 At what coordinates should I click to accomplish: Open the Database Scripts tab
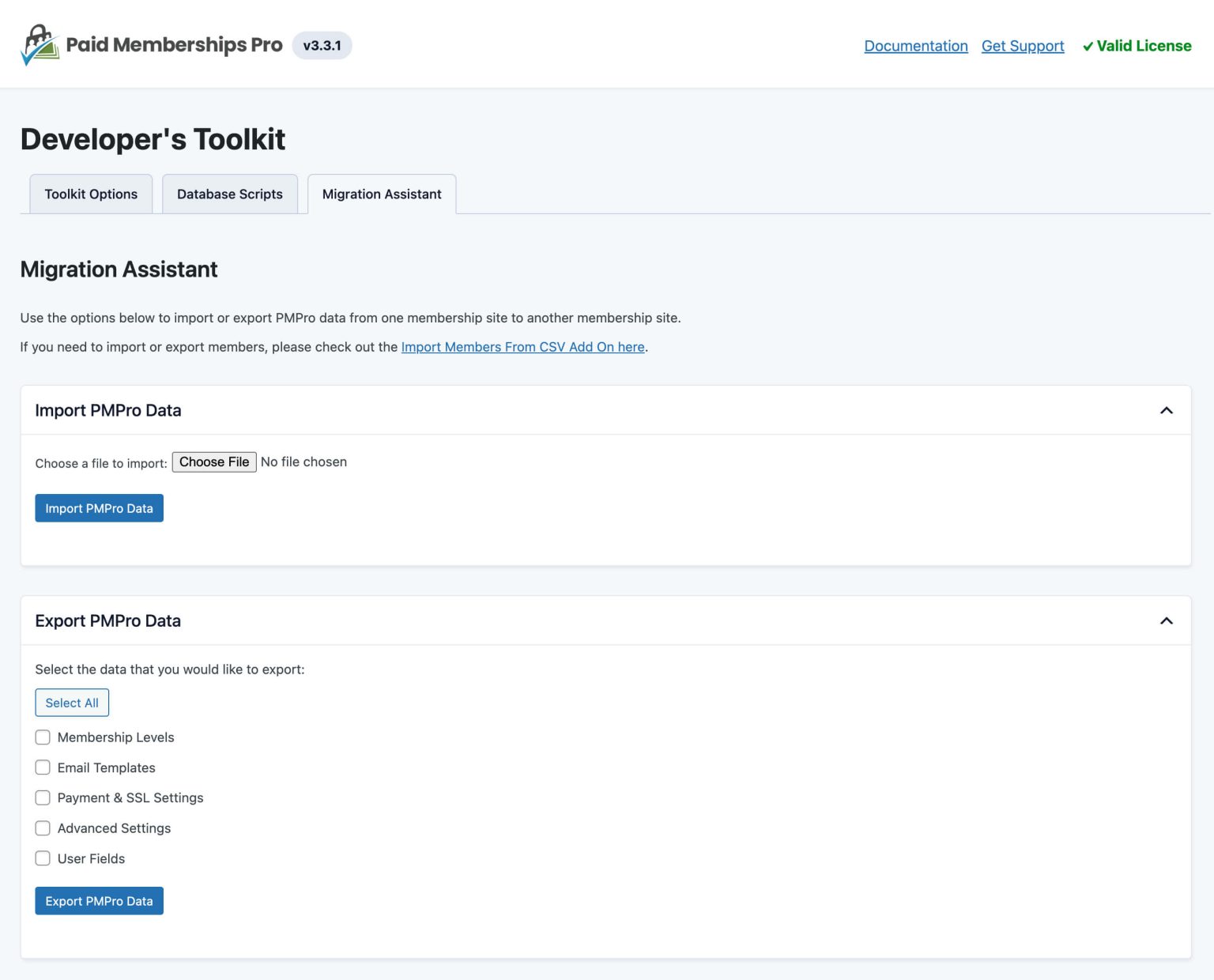click(229, 194)
